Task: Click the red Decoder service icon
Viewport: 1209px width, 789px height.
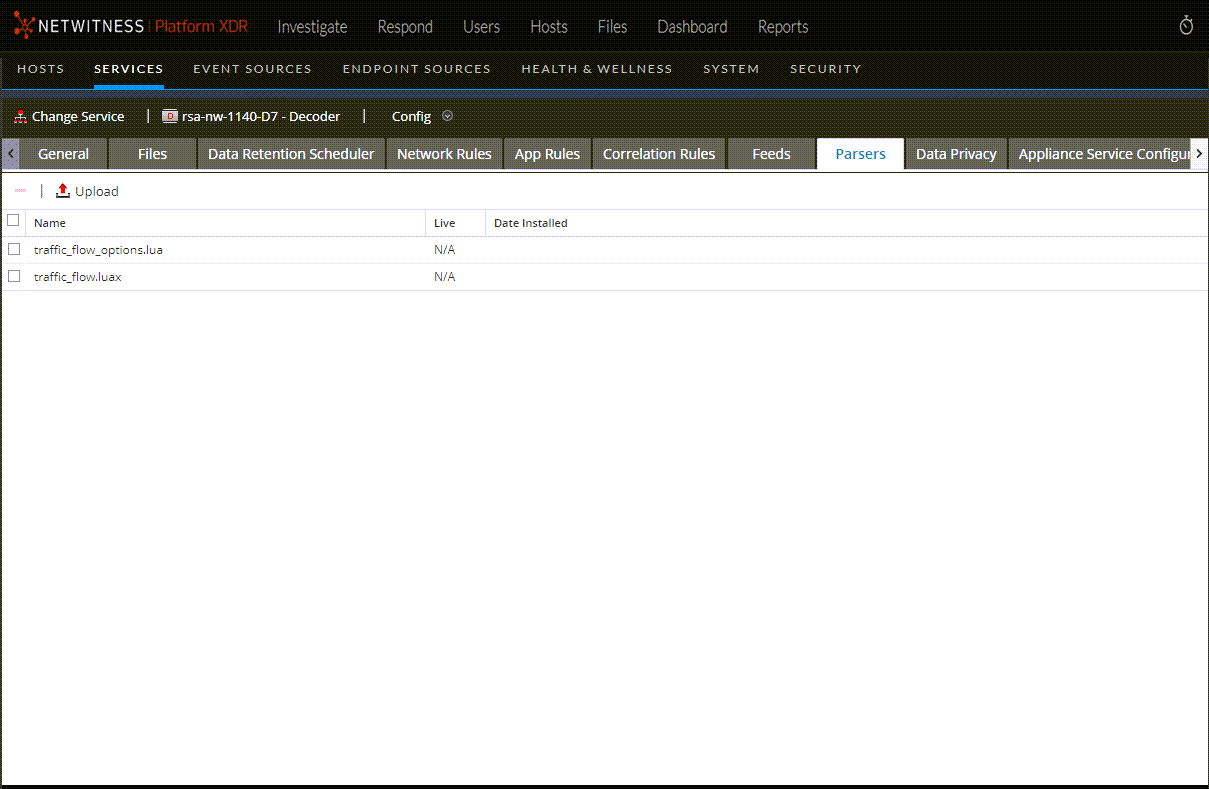Action: pos(170,117)
